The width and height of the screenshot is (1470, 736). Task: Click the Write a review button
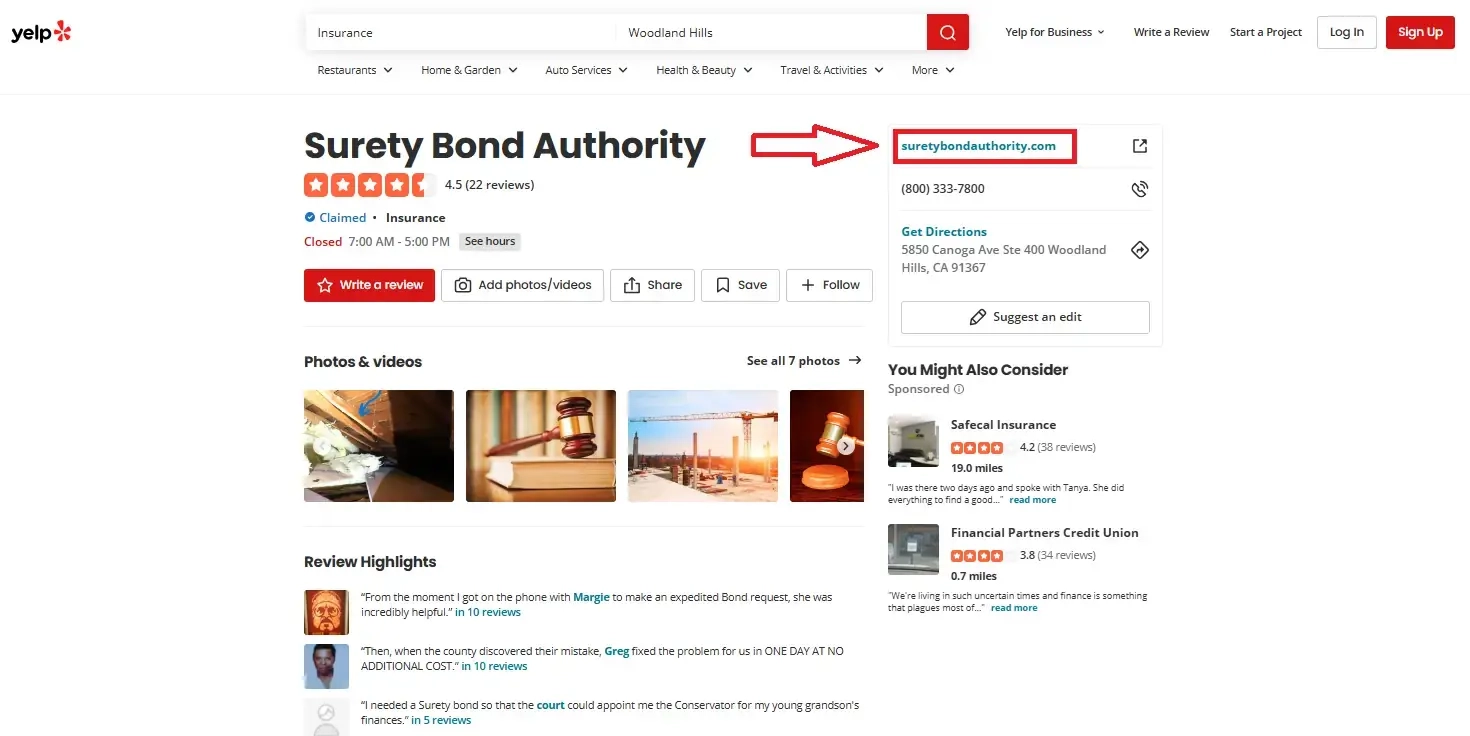coord(370,285)
